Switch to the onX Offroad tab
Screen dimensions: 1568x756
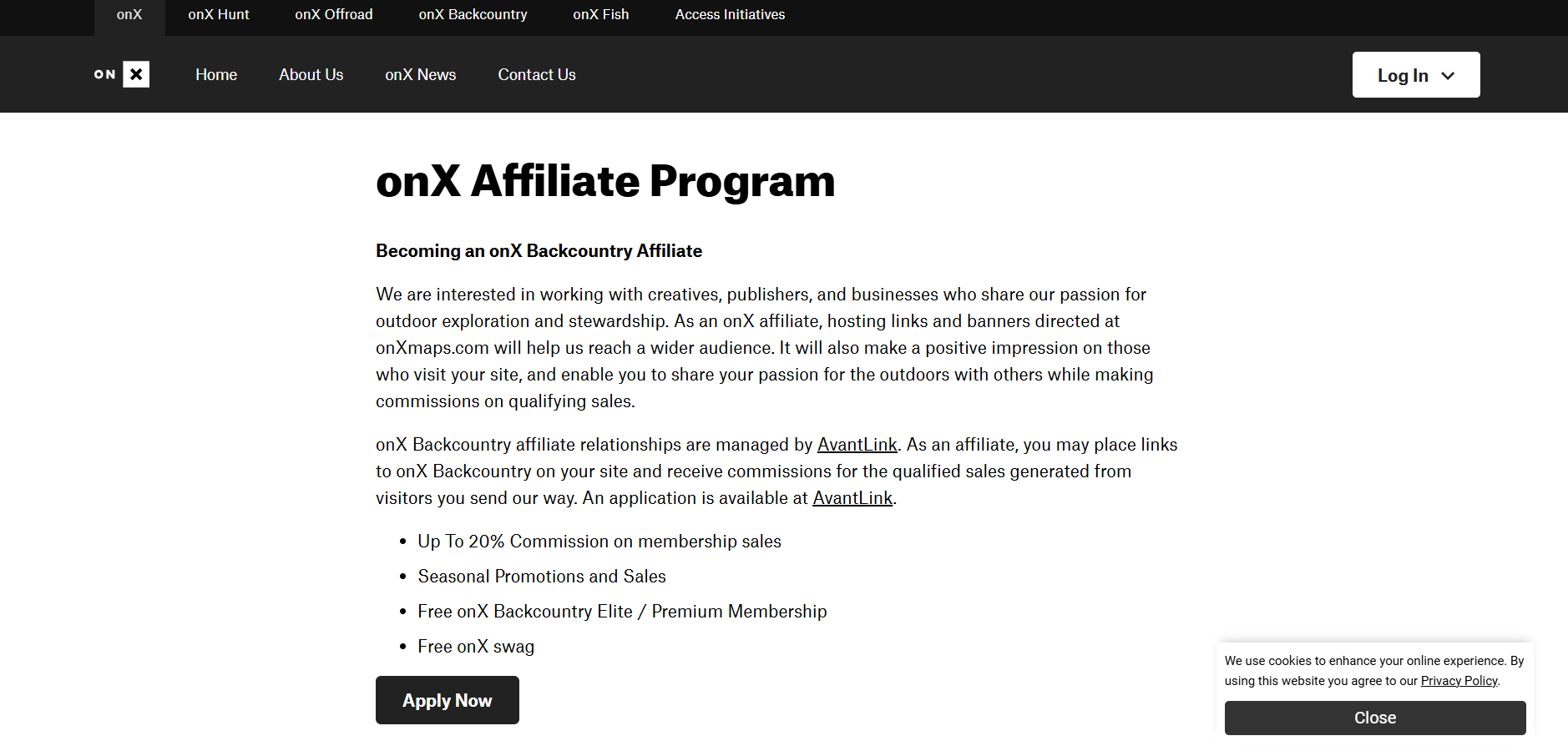point(334,14)
